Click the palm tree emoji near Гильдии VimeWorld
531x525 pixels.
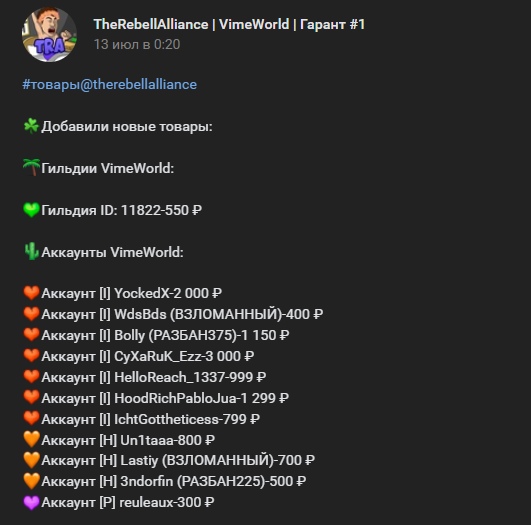[31, 167]
